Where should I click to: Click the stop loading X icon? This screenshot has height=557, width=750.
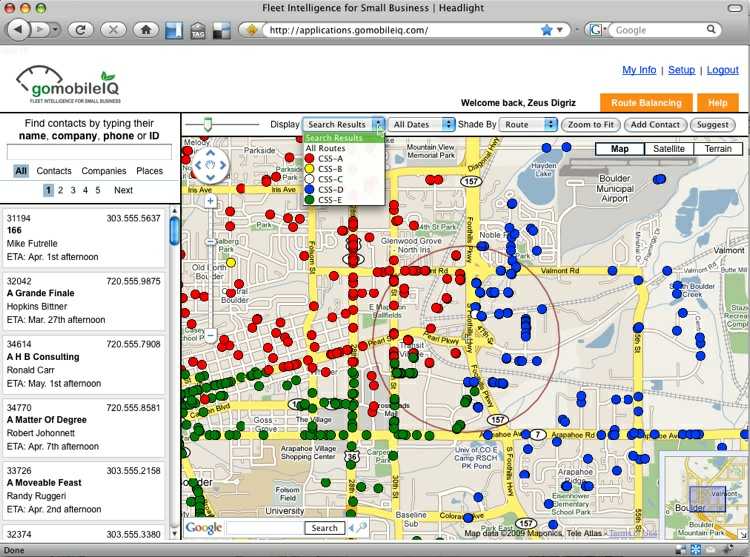coord(113,30)
